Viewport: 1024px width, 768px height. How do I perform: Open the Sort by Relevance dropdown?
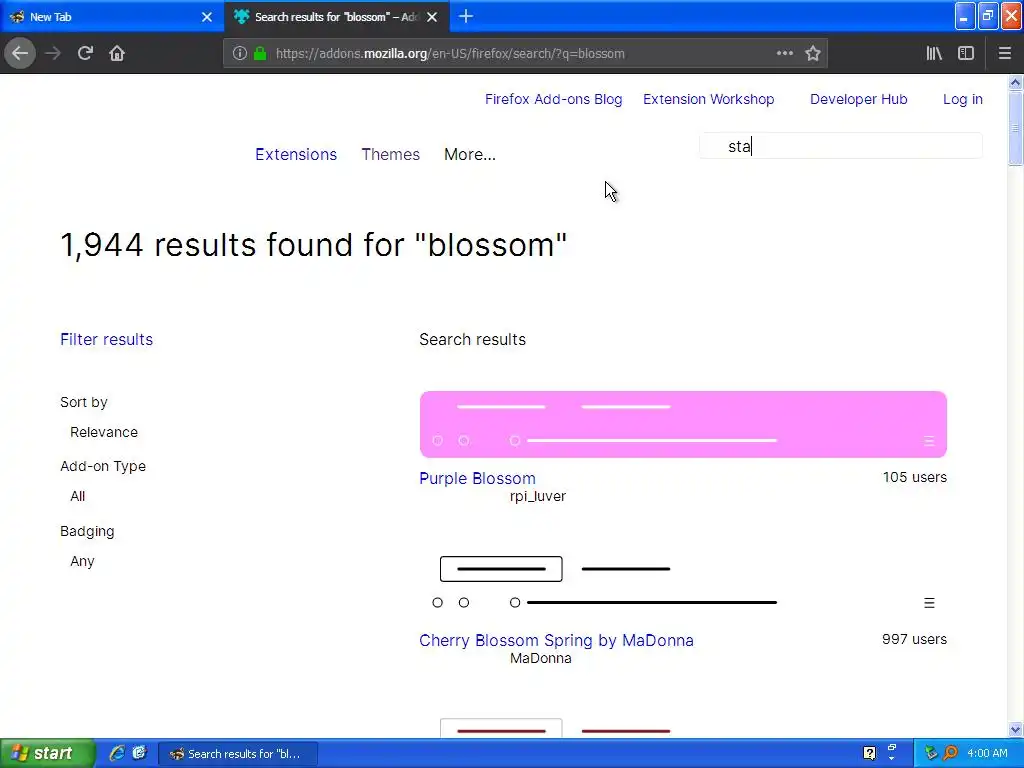[x=104, y=432]
